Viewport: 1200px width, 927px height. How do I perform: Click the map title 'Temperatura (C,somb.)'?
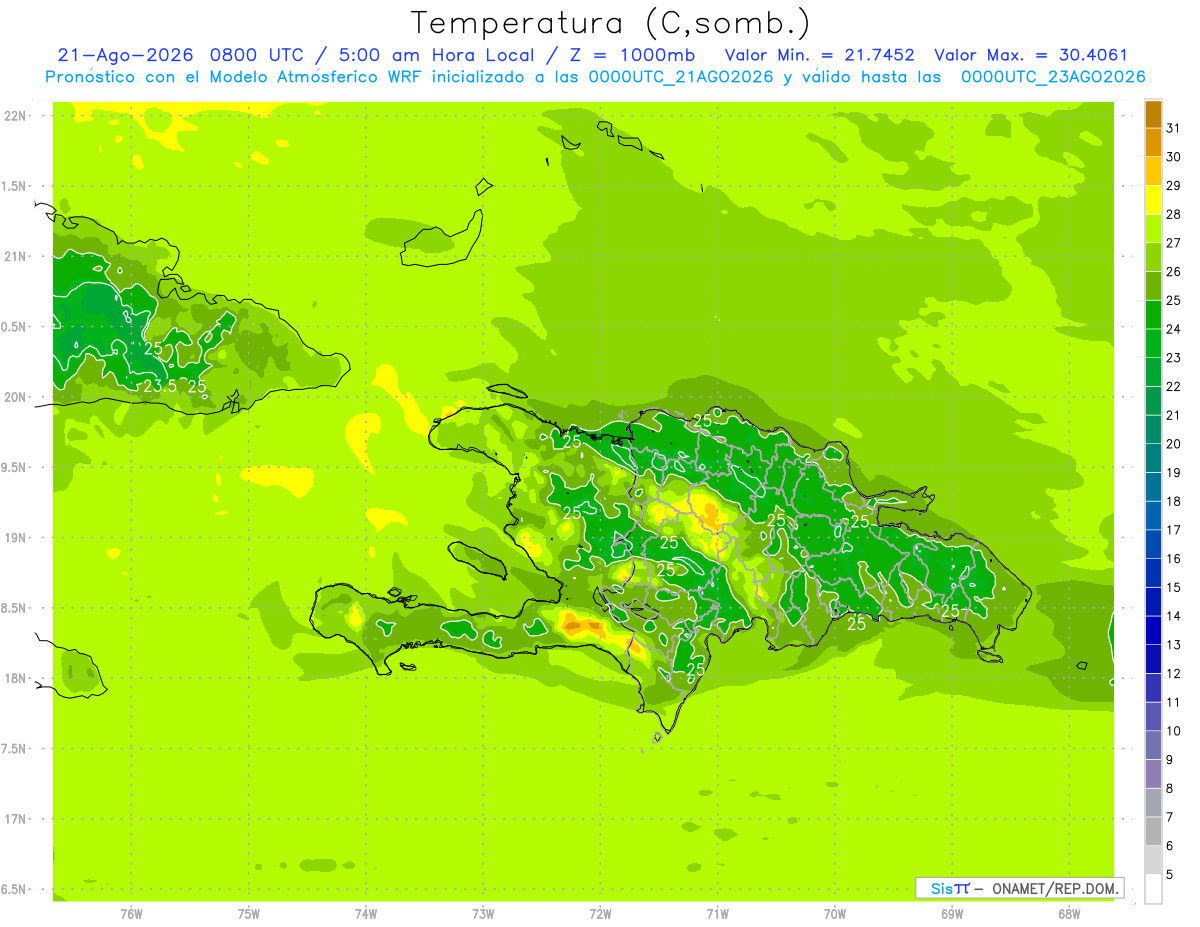pos(610,23)
